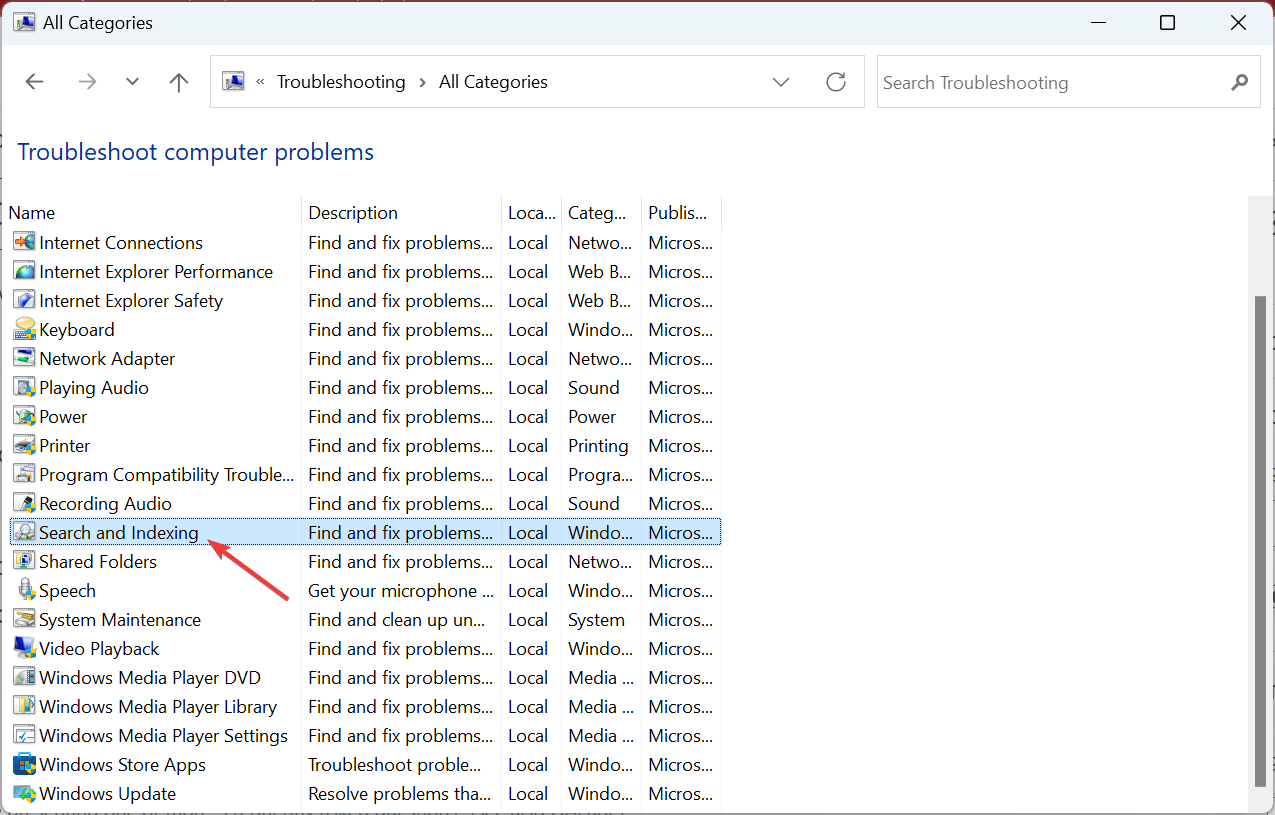
Task: Select the Shared Folders icon
Action: (x=24, y=561)
